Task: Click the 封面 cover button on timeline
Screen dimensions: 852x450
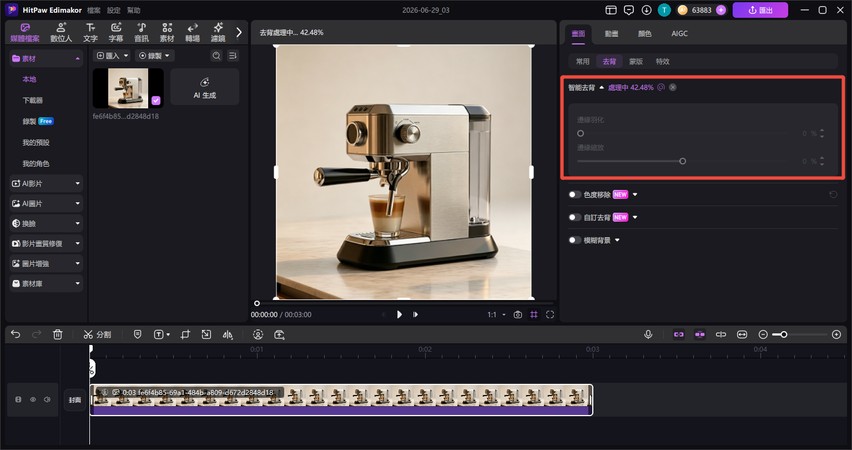Action: click(75, 400)
